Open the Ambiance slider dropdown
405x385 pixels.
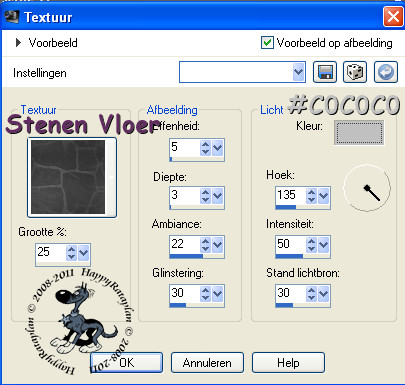click(217, 245)
